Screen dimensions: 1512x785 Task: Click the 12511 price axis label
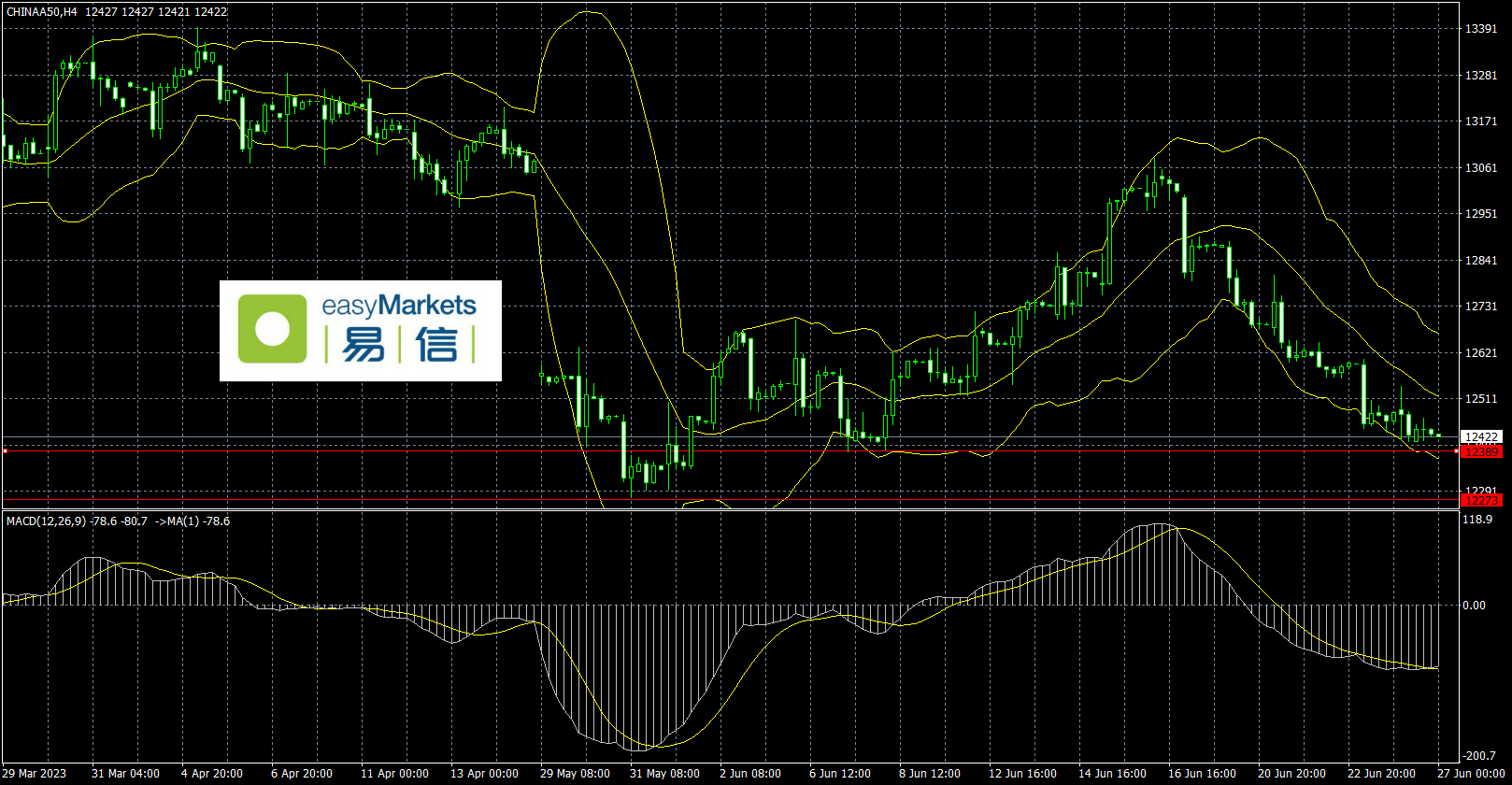(x=1481, y=399)
